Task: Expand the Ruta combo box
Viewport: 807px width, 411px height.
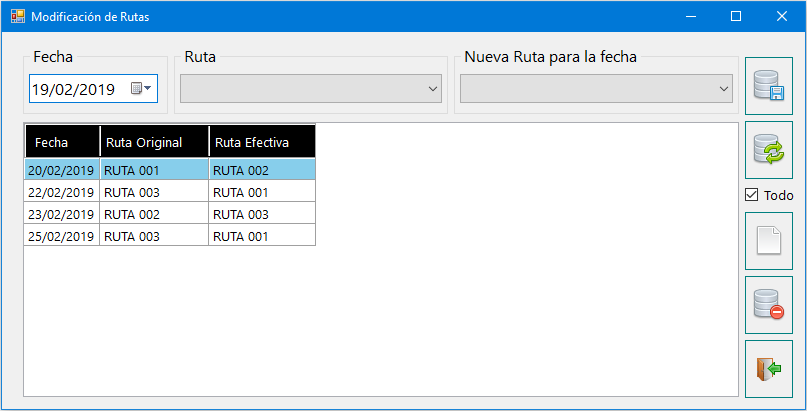Action: [x=432, y=88]
